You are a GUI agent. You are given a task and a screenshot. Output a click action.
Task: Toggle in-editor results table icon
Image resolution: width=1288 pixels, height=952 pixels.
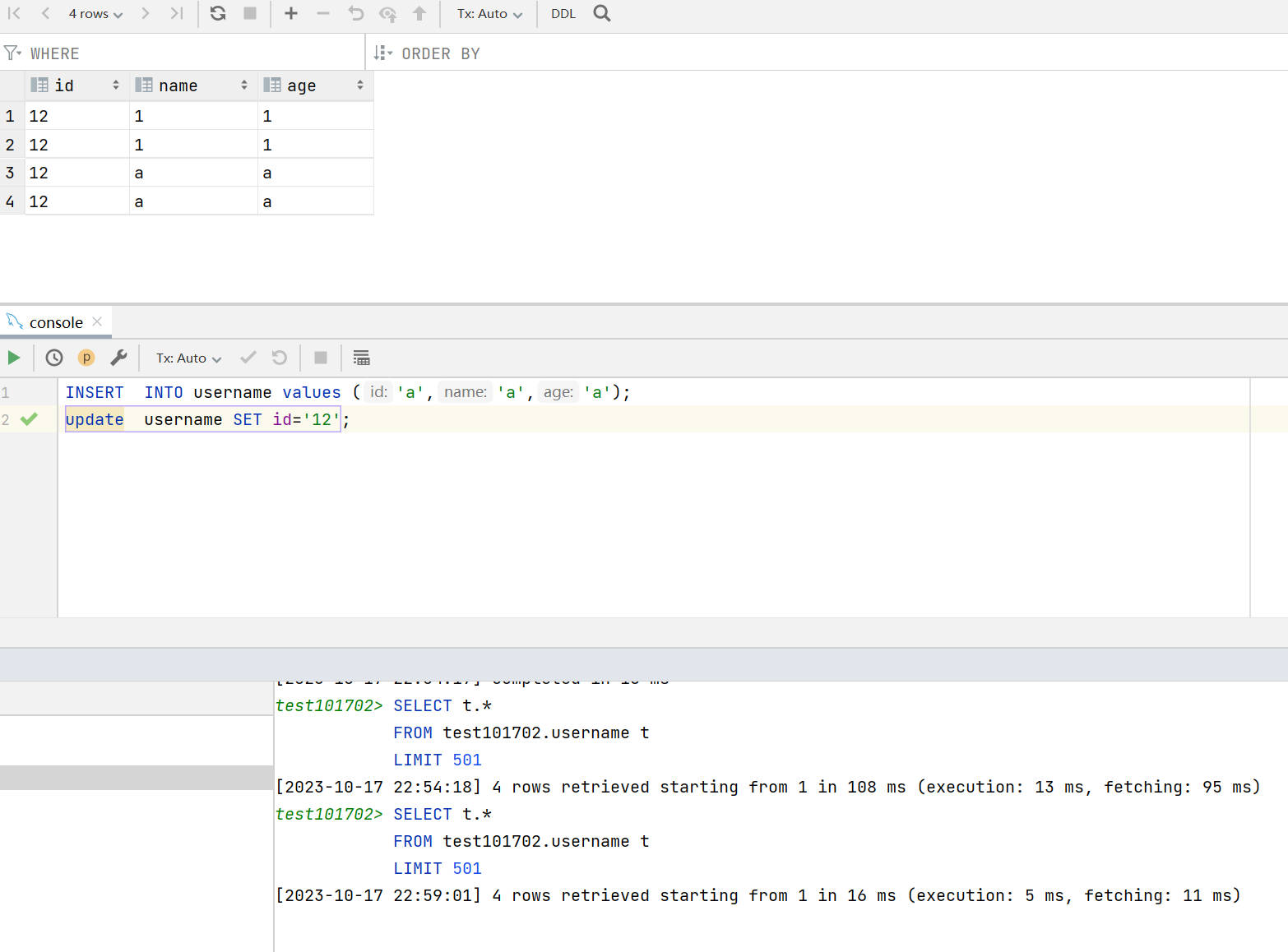tap(361, 358)
